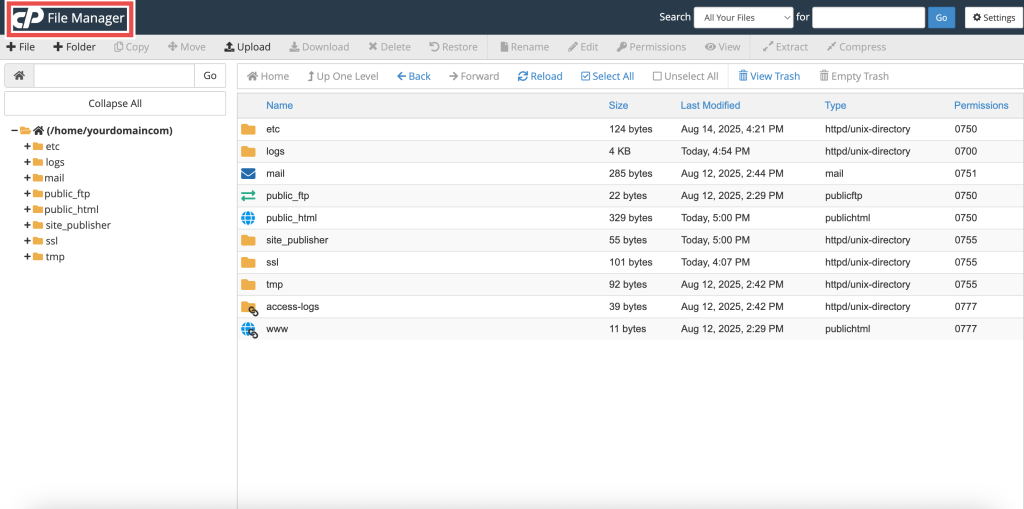Click the public_html globe icon
This screenshot has width=1024, height=509.
(248, 218)
